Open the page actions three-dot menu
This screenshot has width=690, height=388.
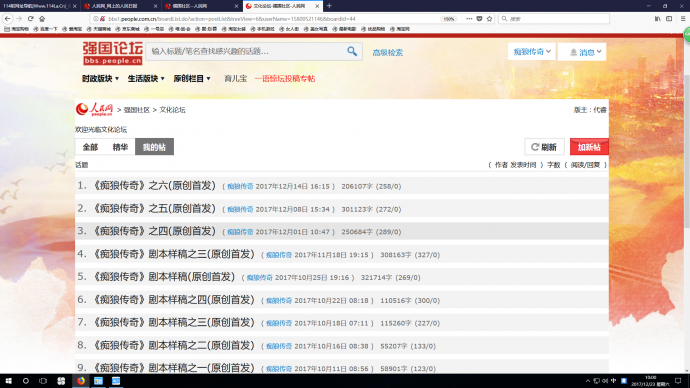[469, 18]
